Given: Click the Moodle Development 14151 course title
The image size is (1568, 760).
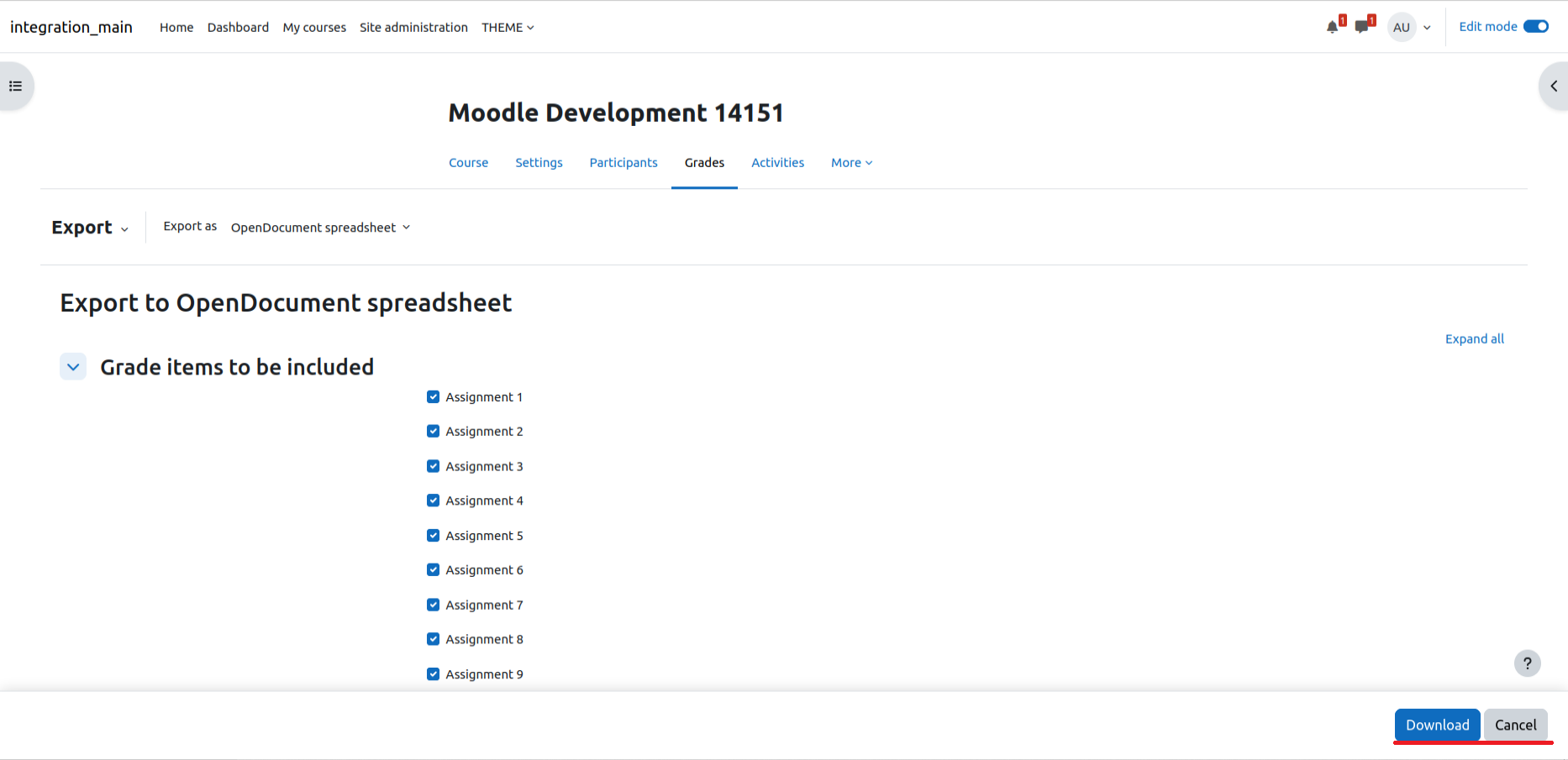Looking at the screenshot, I should pyautogui.click(x=616, y=113).
